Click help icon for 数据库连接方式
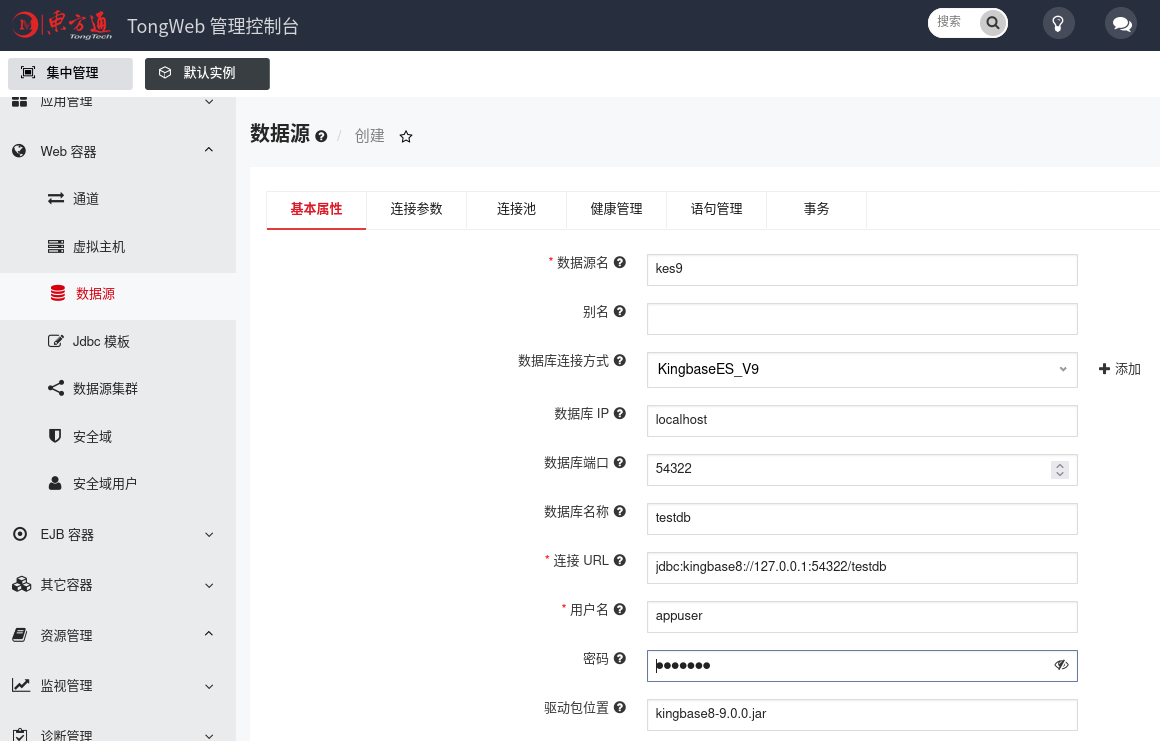This screenshot has width=1160, height=741. 620,360
